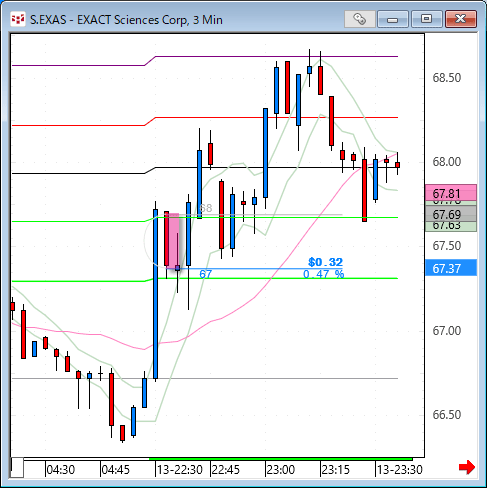Image resolution: width=487 pixels, height=488 pixels.
Task: Click the 22:45 time axis label
Action: [226, 470]
